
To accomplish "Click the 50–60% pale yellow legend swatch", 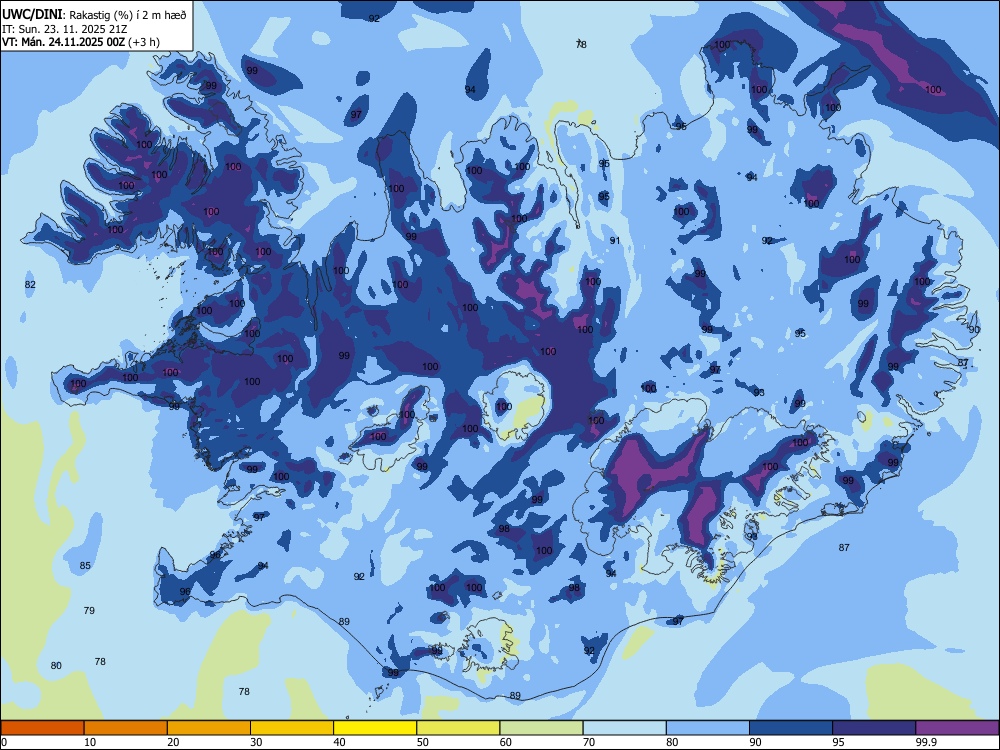I will (x=459, y=728).
